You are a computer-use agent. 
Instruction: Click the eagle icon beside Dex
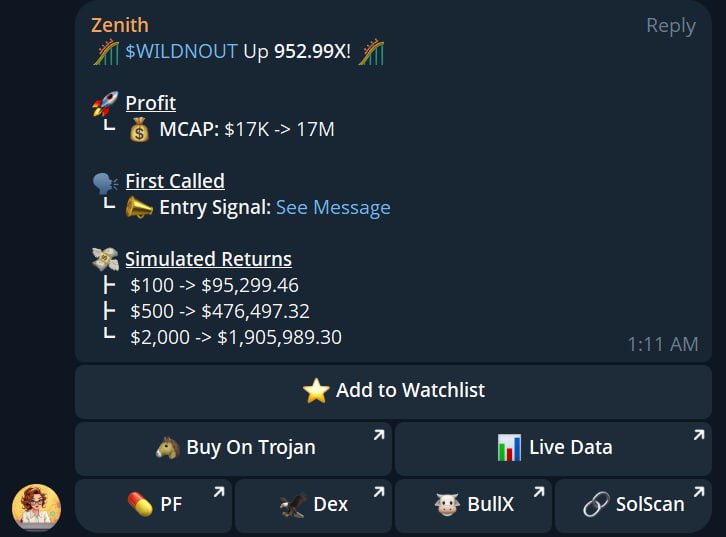coord(293,505)
